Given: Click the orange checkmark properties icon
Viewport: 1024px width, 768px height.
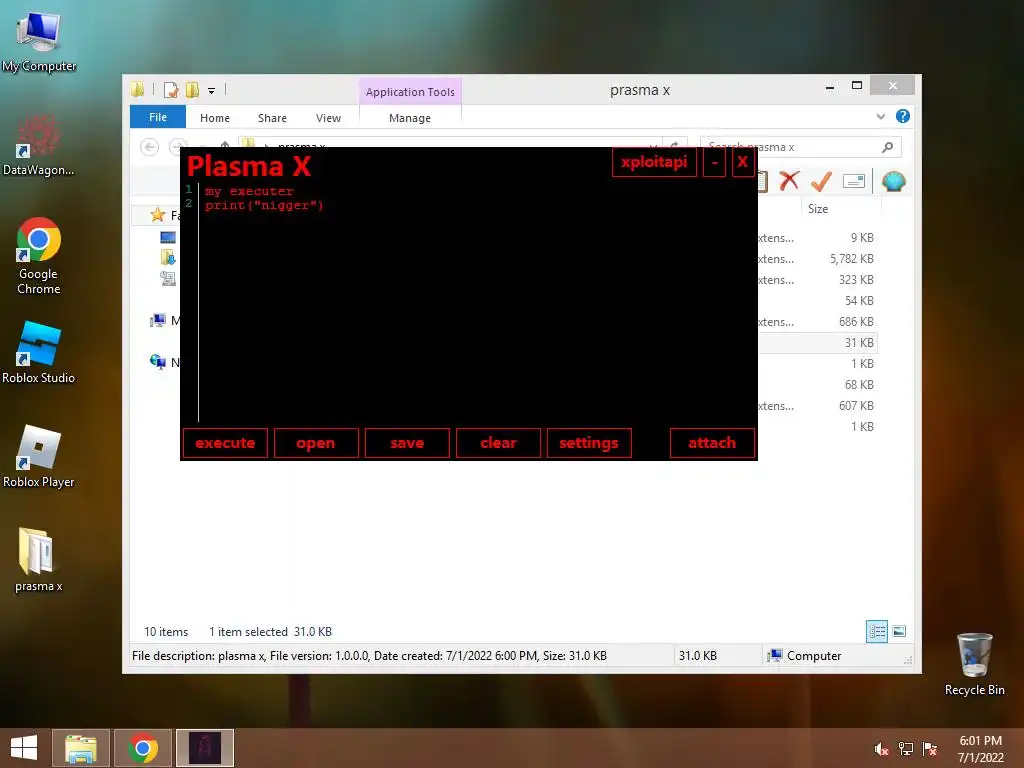Looking at the screenshot, I should coord(821,181).
